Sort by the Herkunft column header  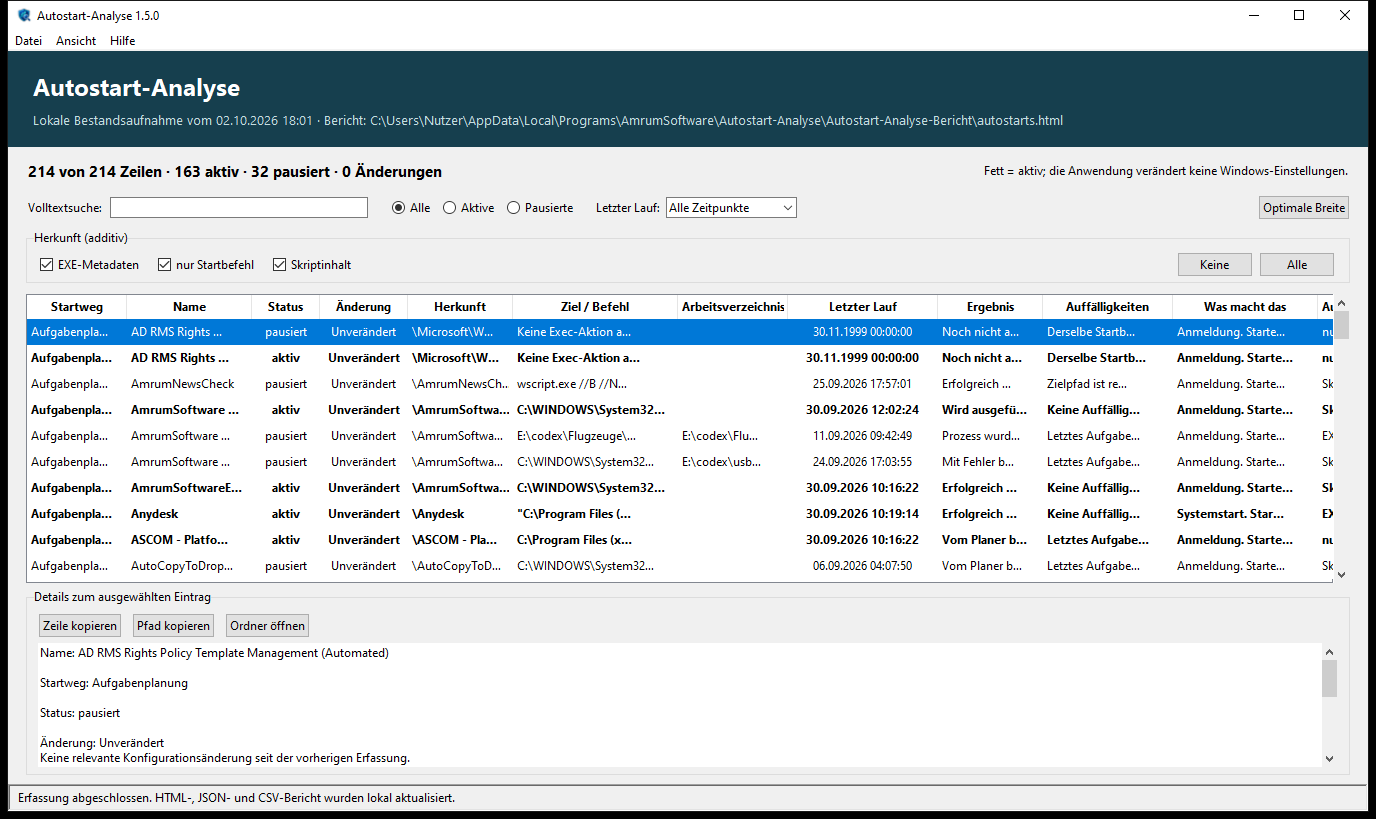pos(460,307)
